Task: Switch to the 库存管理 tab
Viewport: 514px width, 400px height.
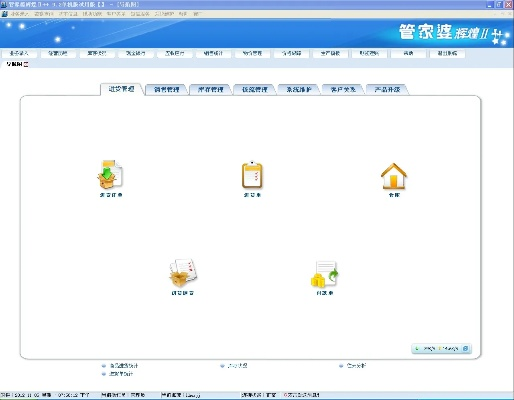Action: coord(210,89)
